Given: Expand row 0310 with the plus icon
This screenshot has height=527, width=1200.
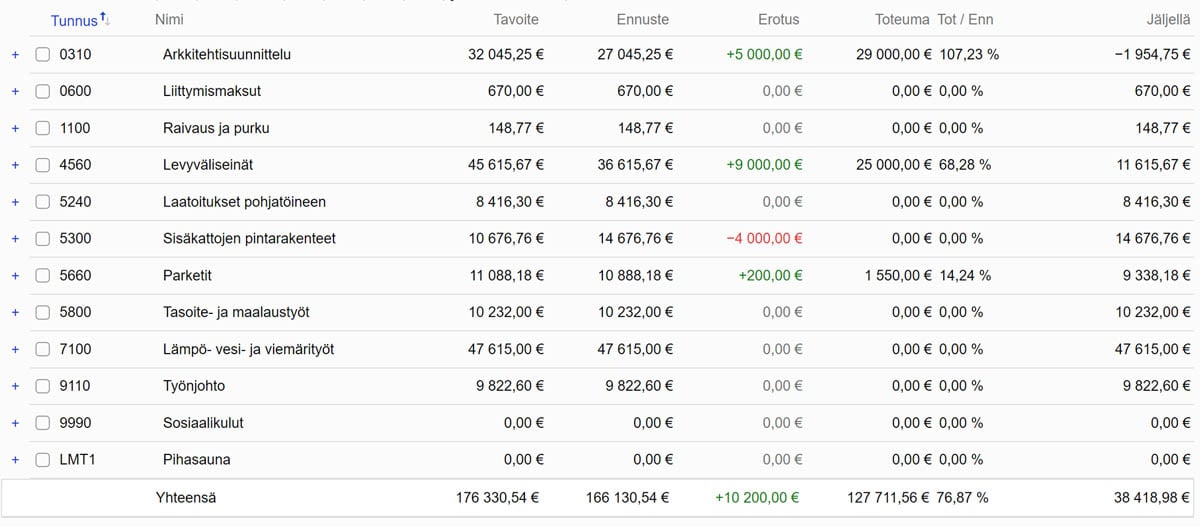Looking at the screenshot, I should point(15,55).
